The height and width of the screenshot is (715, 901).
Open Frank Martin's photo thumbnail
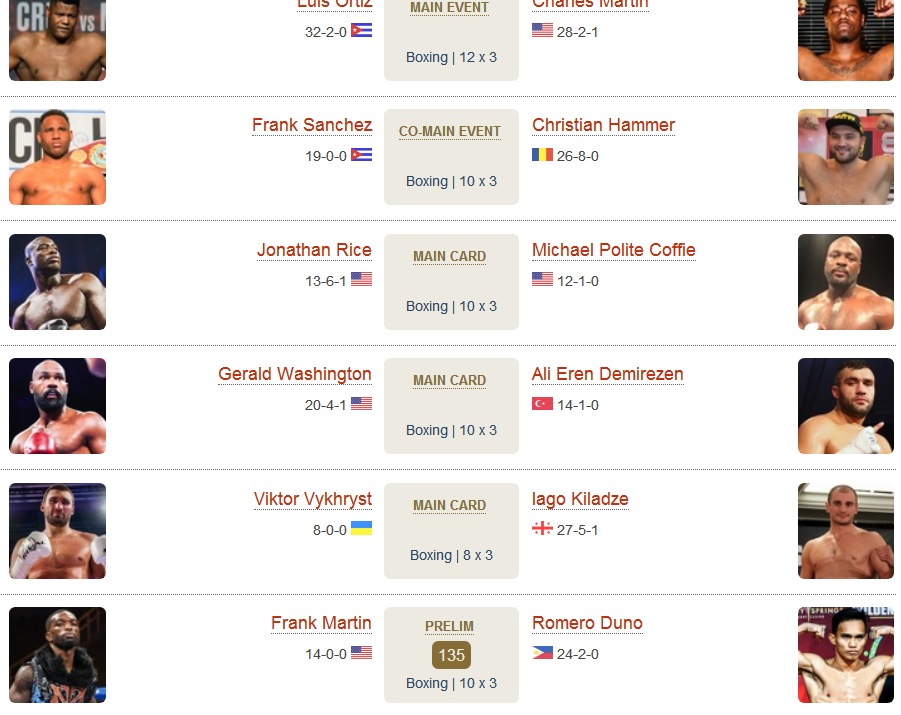click(x=57, y=655)
